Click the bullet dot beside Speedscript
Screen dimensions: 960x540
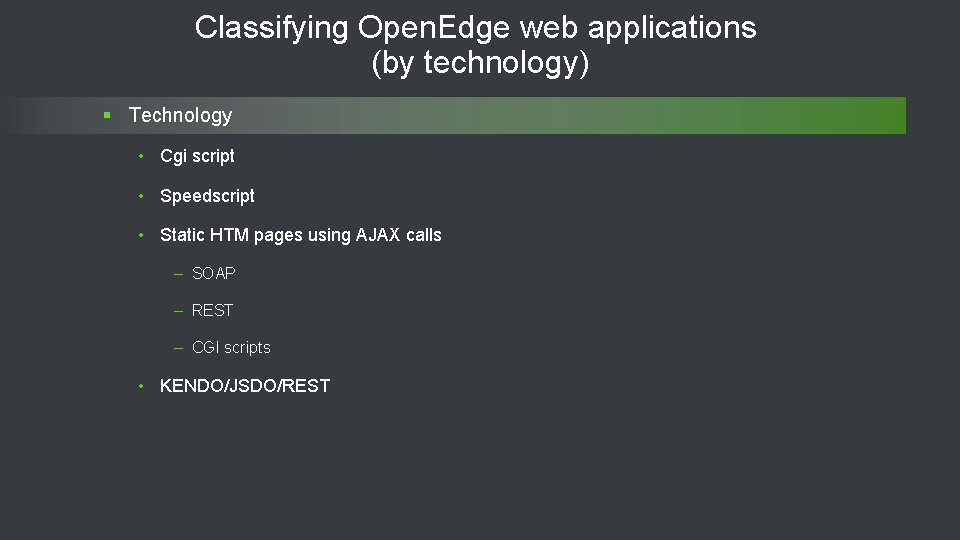point(143,196)
